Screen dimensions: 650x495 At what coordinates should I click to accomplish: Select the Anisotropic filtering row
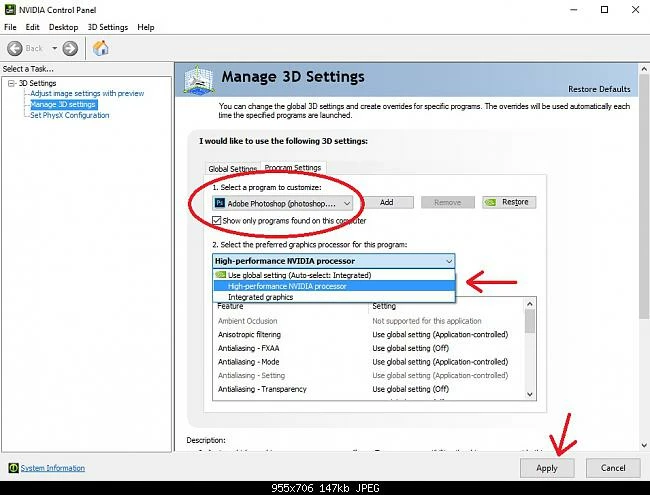pos(369,335)
